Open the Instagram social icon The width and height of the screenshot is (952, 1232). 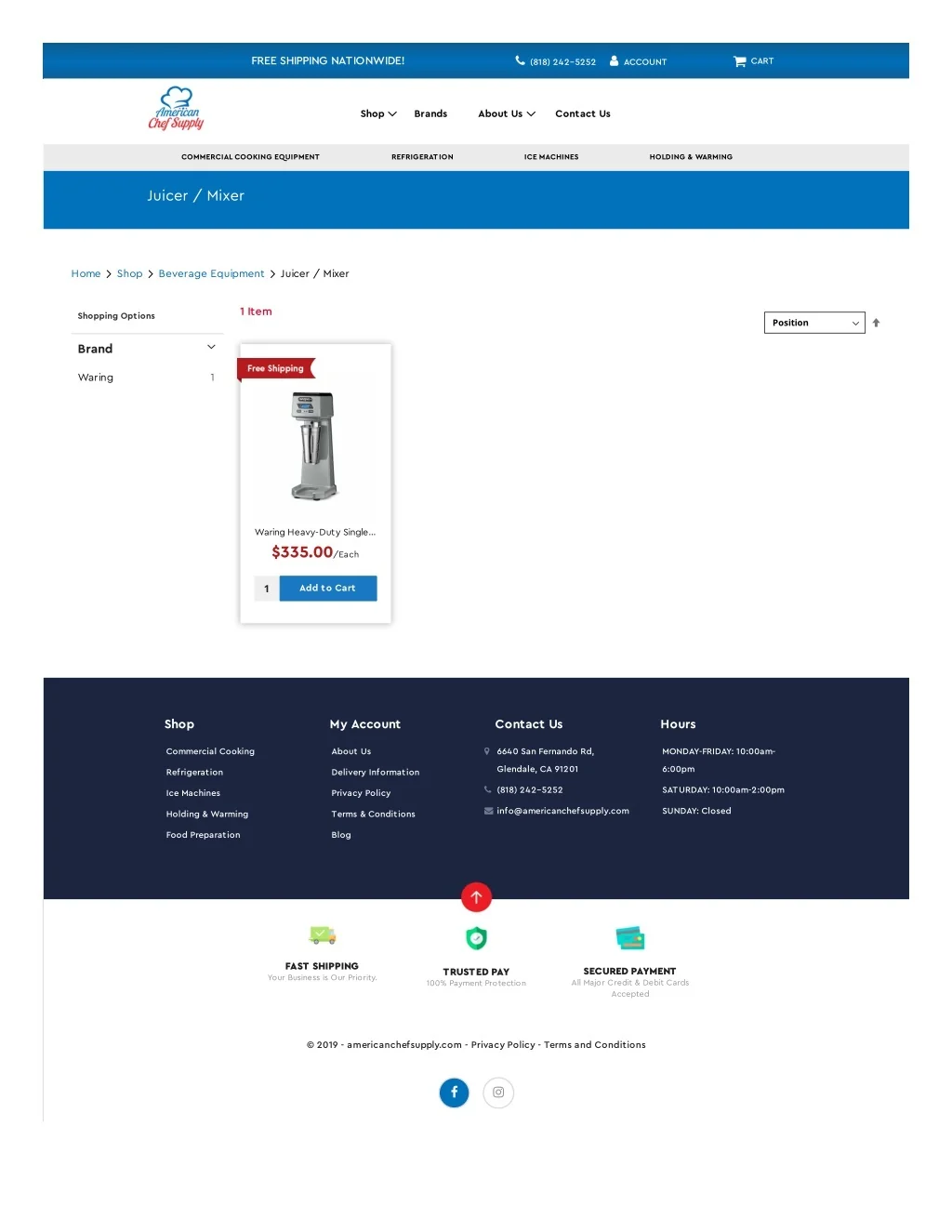pyautogui.click(x=498, y=1093)
